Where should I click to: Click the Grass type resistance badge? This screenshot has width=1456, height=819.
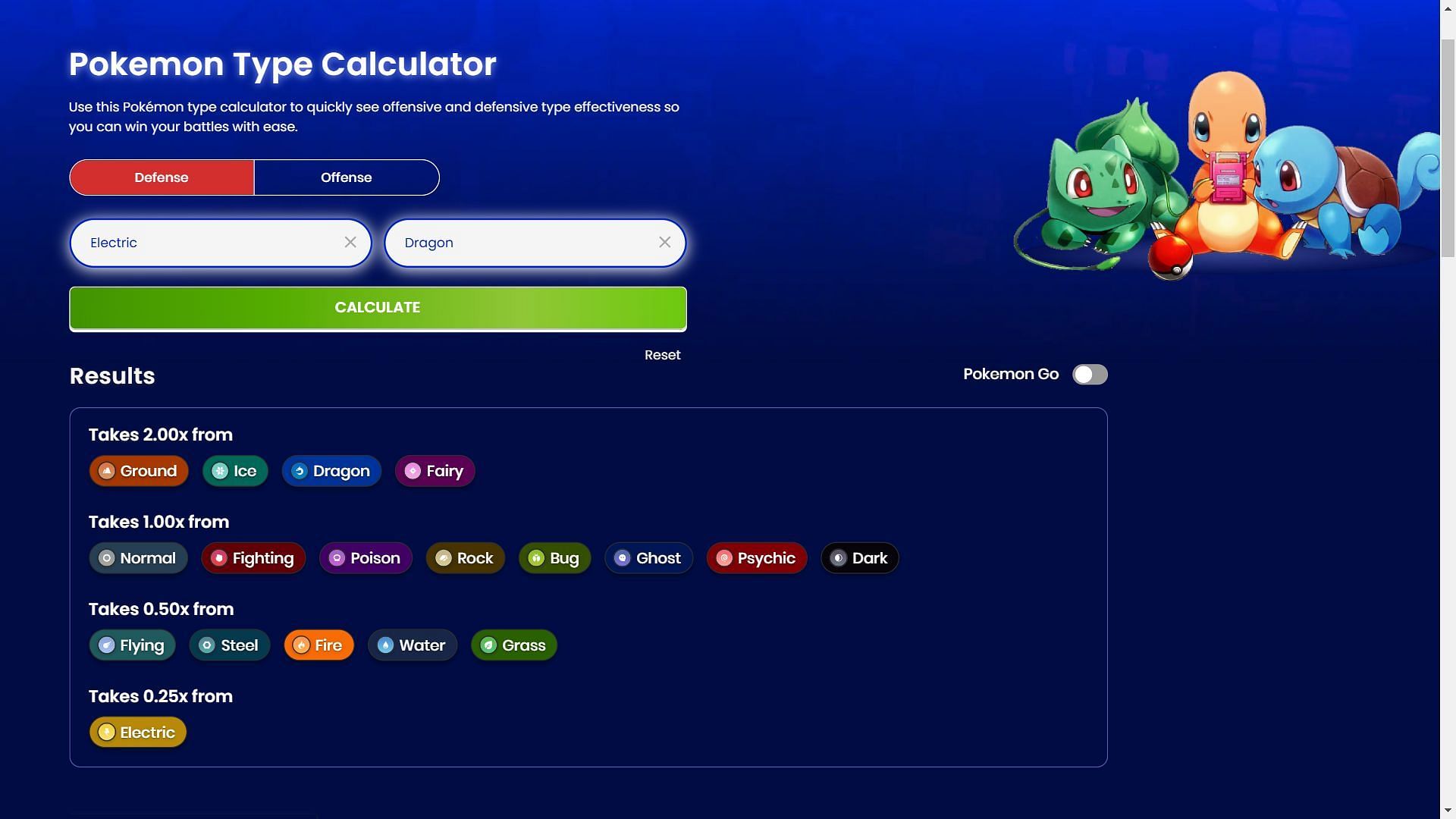(513, 645)
